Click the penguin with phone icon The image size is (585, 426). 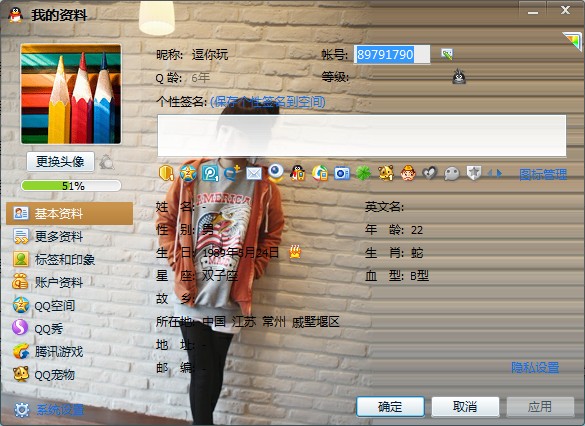tap(298, 173)
